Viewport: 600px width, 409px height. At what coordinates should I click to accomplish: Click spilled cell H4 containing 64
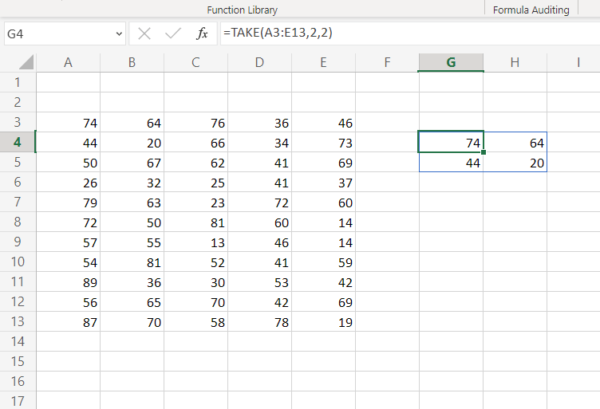pyautogui.click(x=515, y=142)
